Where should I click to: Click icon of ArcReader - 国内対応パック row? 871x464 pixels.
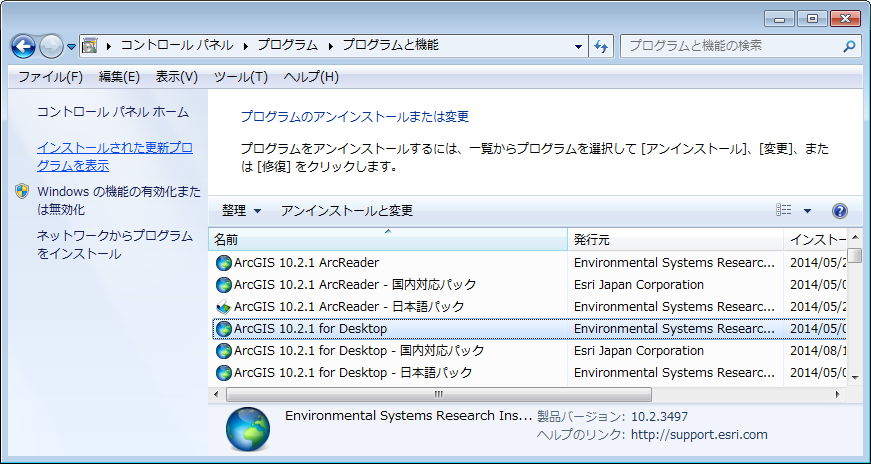(x=223, y=285)
